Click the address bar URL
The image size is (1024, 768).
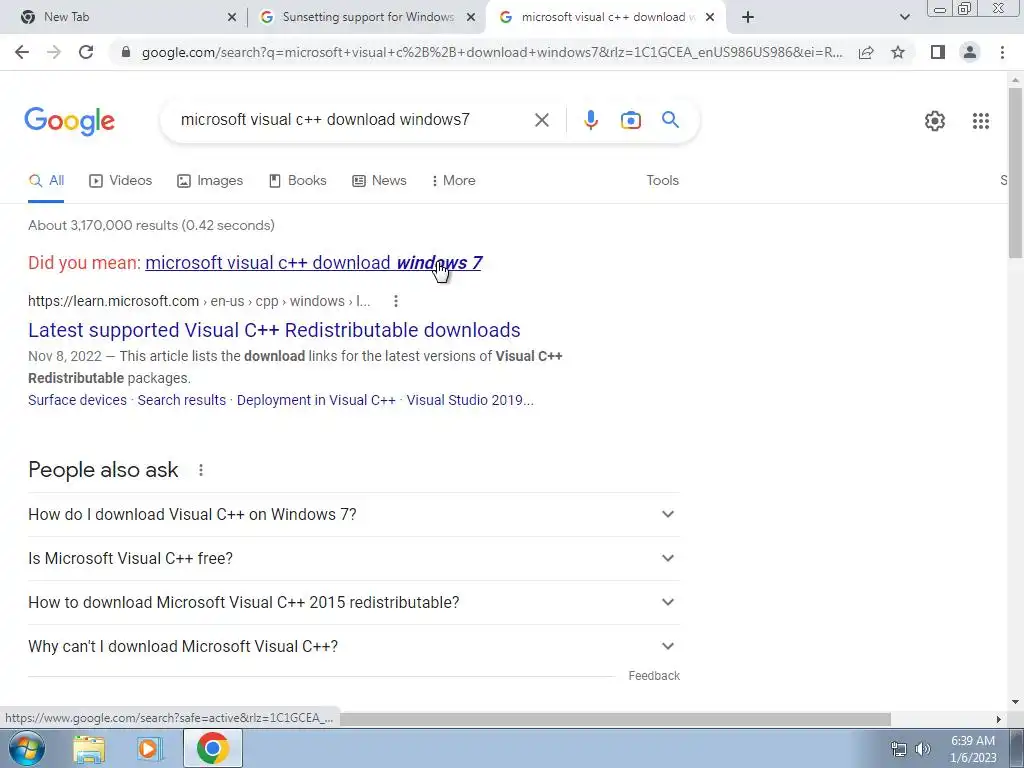[x=492, y=52]
